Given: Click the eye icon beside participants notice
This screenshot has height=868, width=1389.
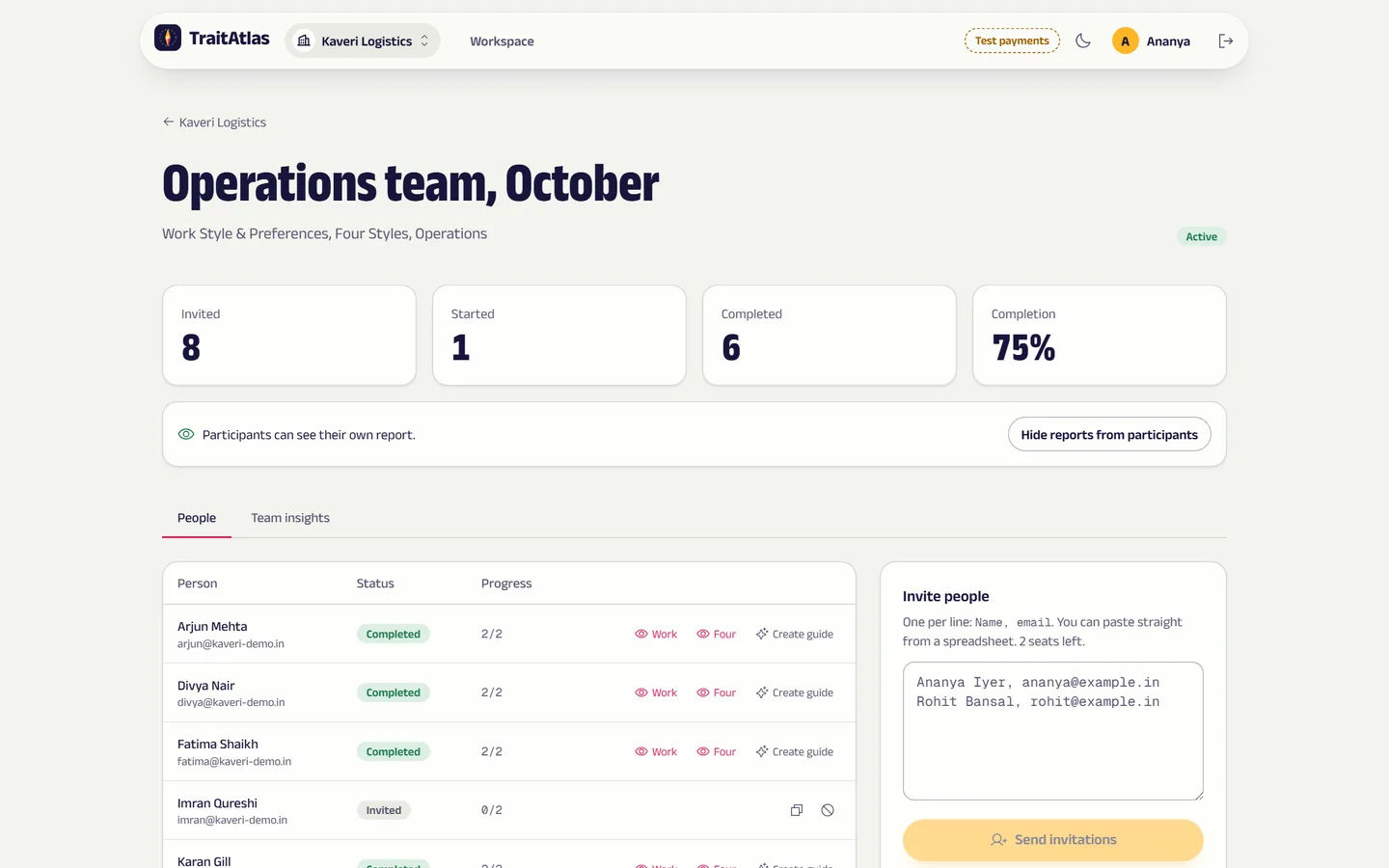Looking at the screenshot, I should [186, 435].
